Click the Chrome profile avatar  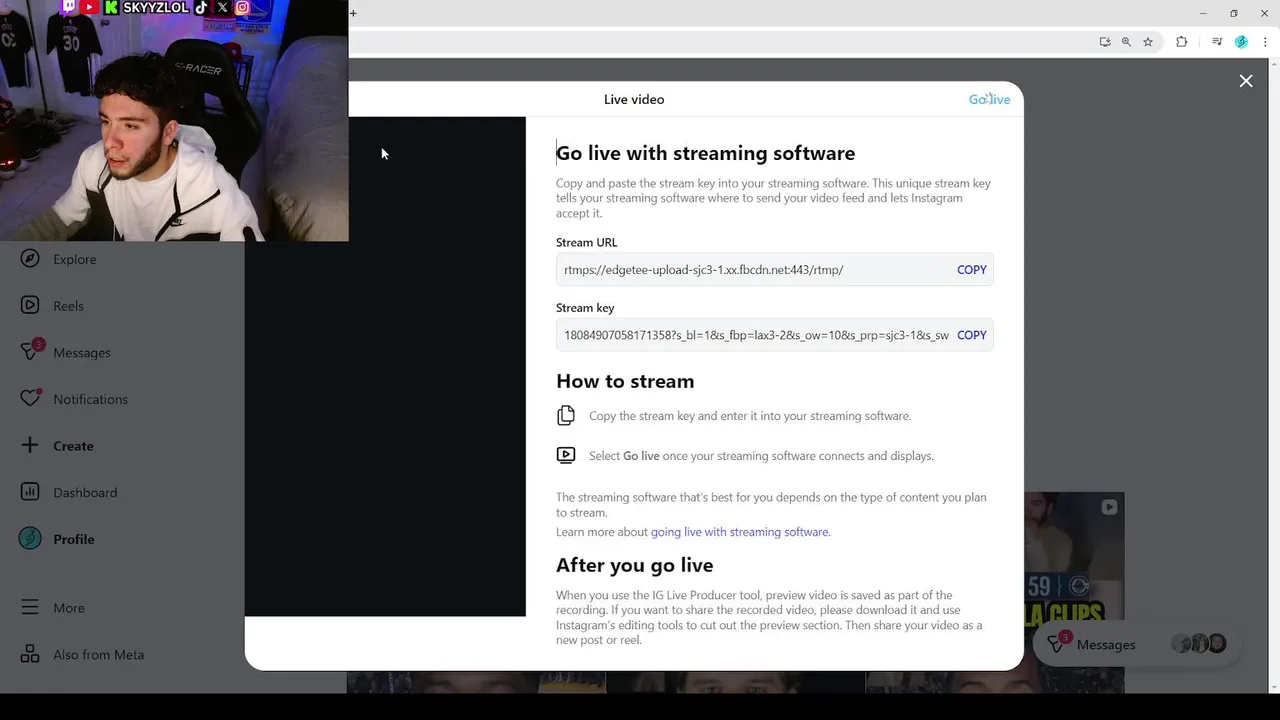[x=1241, y=42]
